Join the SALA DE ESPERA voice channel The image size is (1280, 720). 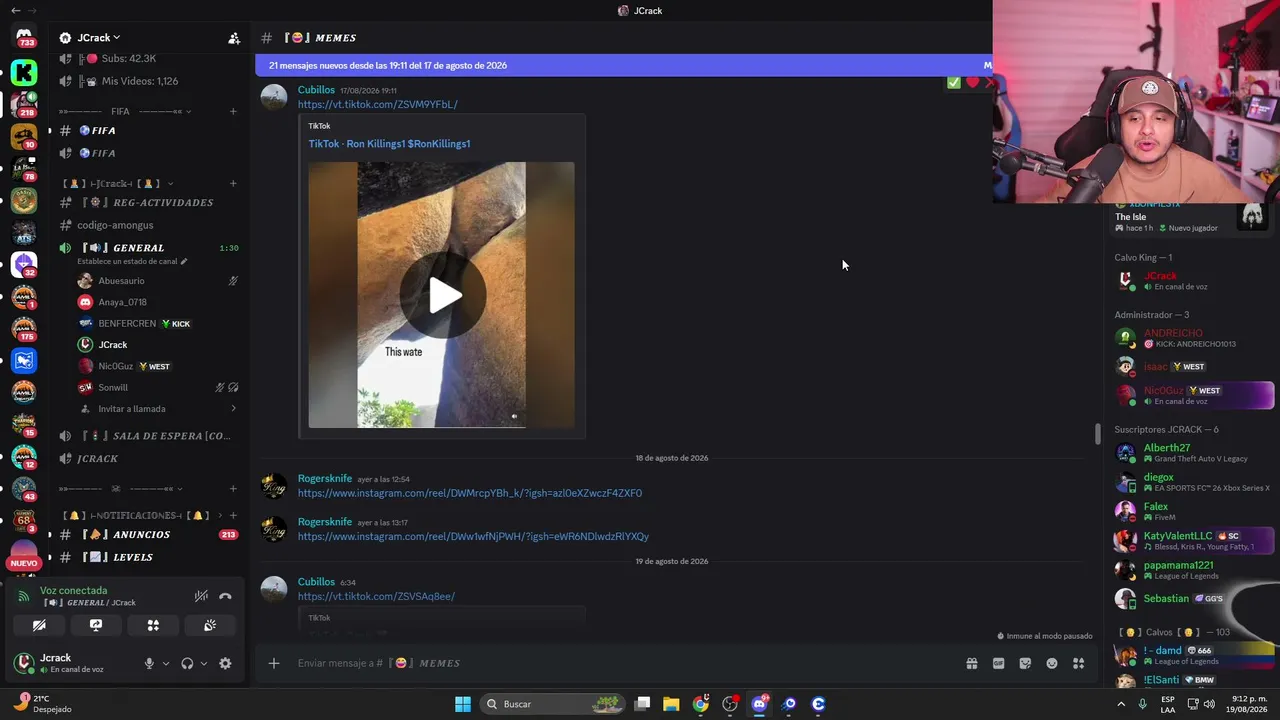pos(148,436)
